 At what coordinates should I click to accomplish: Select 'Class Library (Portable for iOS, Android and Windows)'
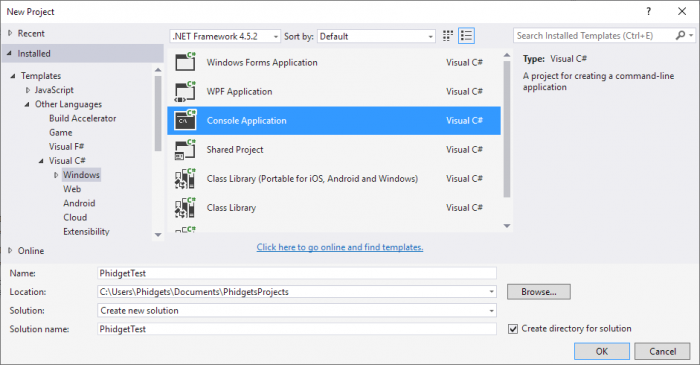click(312, 178)
